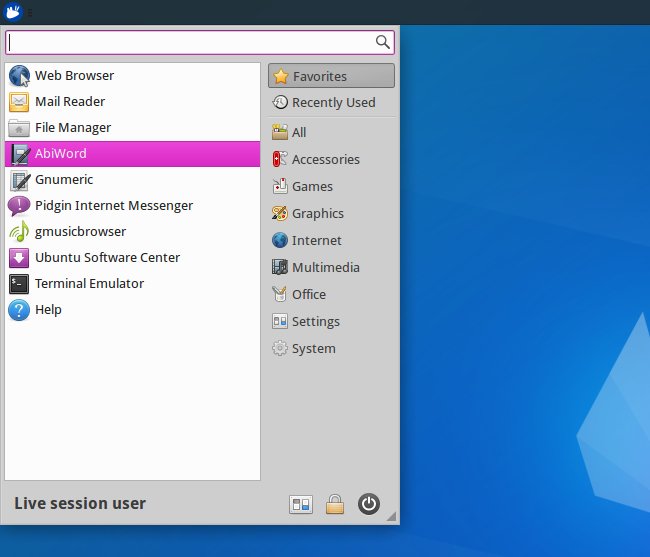Click the power log out icon
Viewport: 650px width, 557px height.
coord(369,504)
